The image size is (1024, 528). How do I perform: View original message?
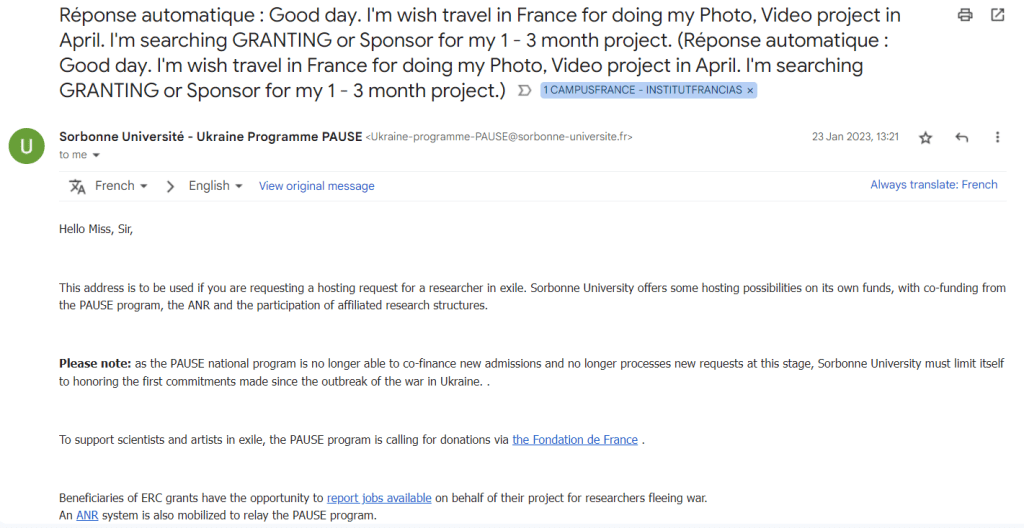316,186
